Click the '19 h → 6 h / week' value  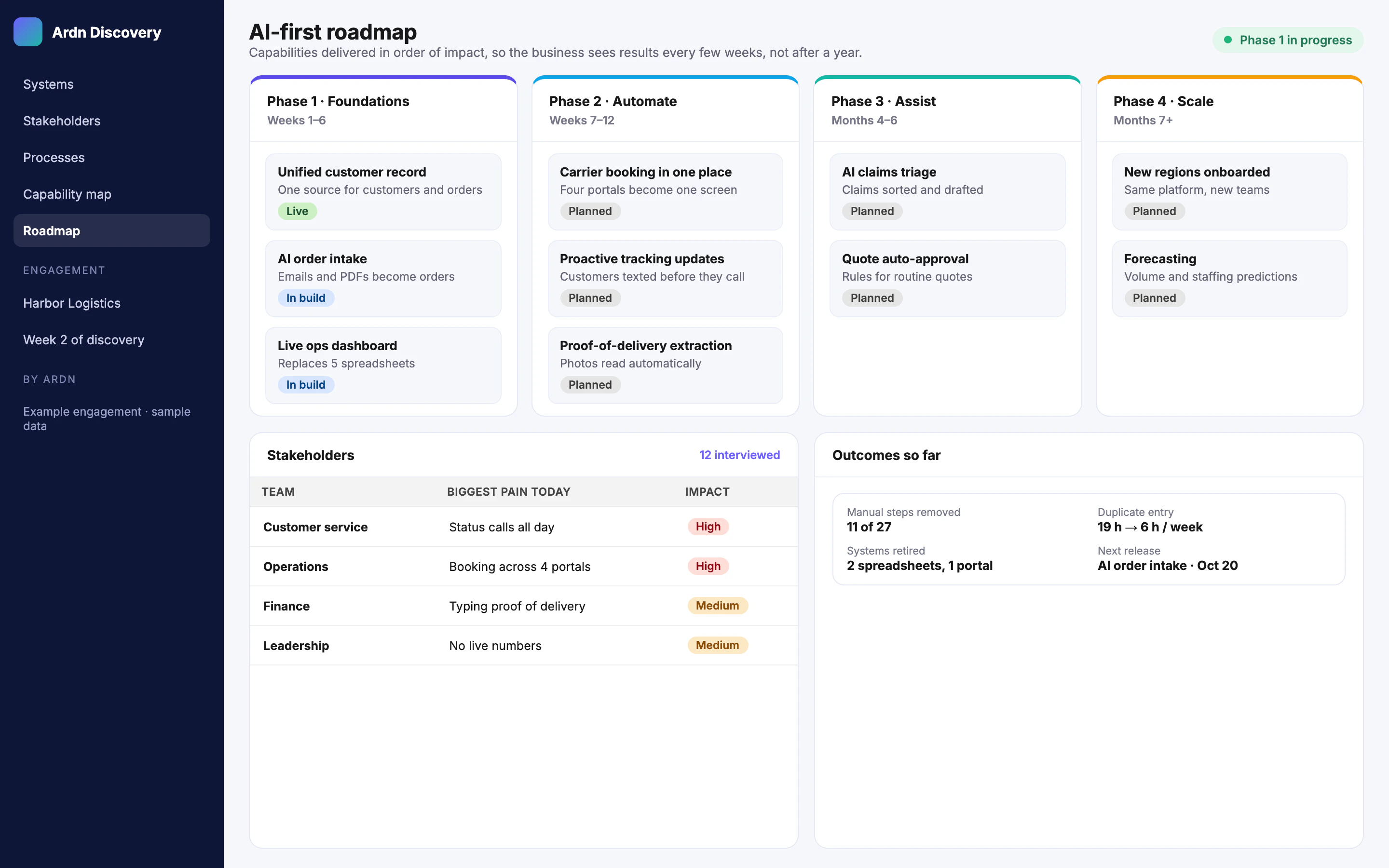(x=1150, y=527)
